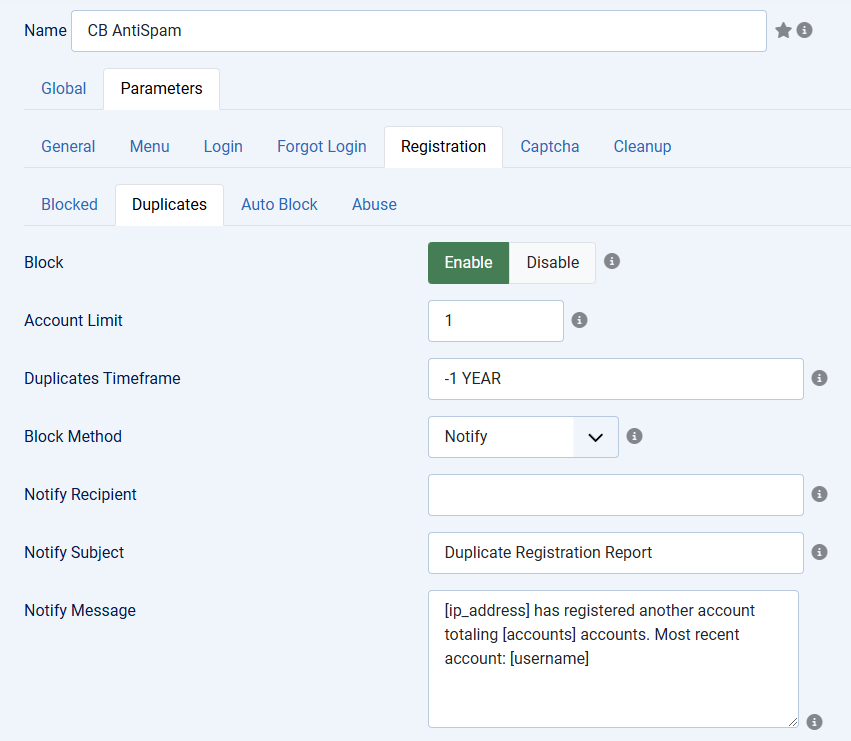851x741 pixels.
Task: Click info icon beside the Name field
Action: (x=804, y=30)
